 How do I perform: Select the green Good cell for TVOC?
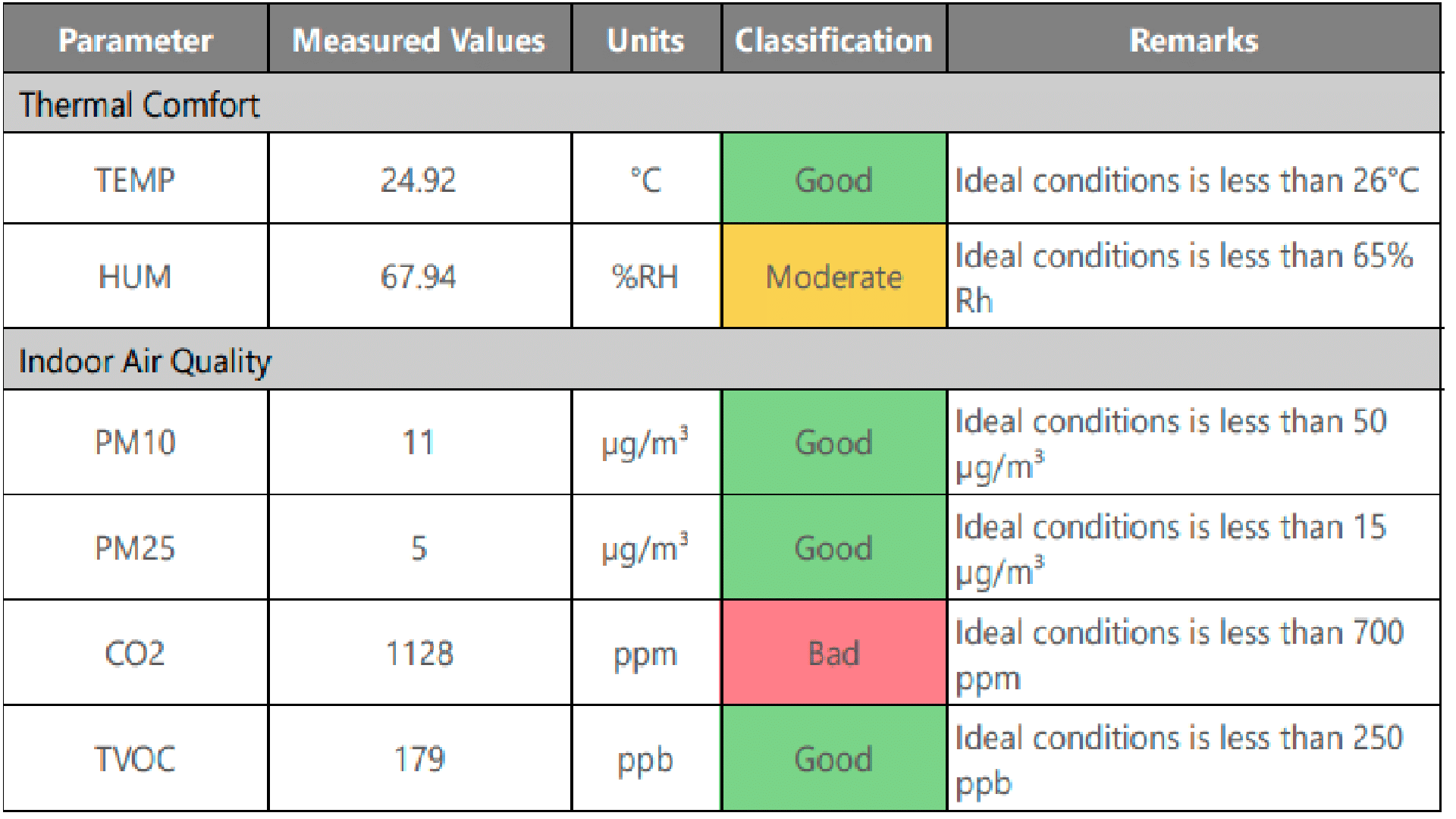pos(833,758)
